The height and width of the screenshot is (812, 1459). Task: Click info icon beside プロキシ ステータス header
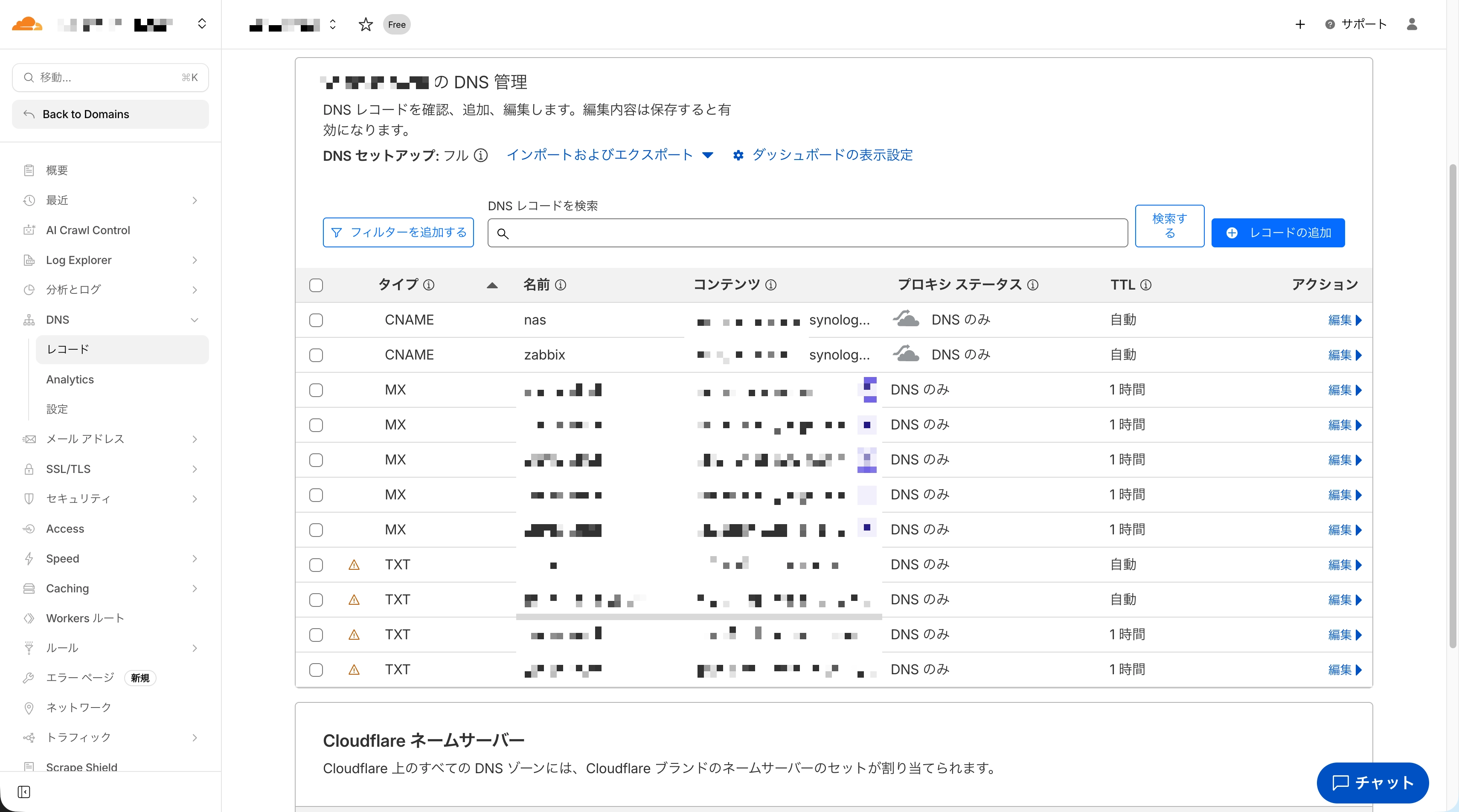1032,285
